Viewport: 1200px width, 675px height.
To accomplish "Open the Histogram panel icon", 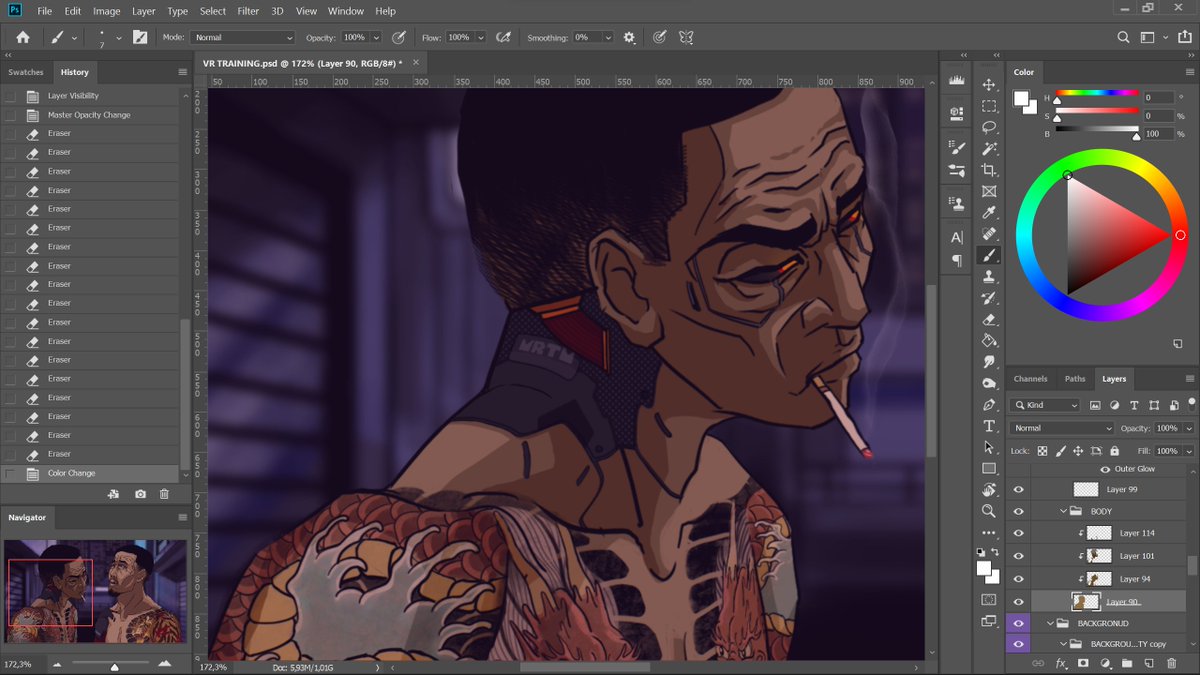I will (957, 80).
